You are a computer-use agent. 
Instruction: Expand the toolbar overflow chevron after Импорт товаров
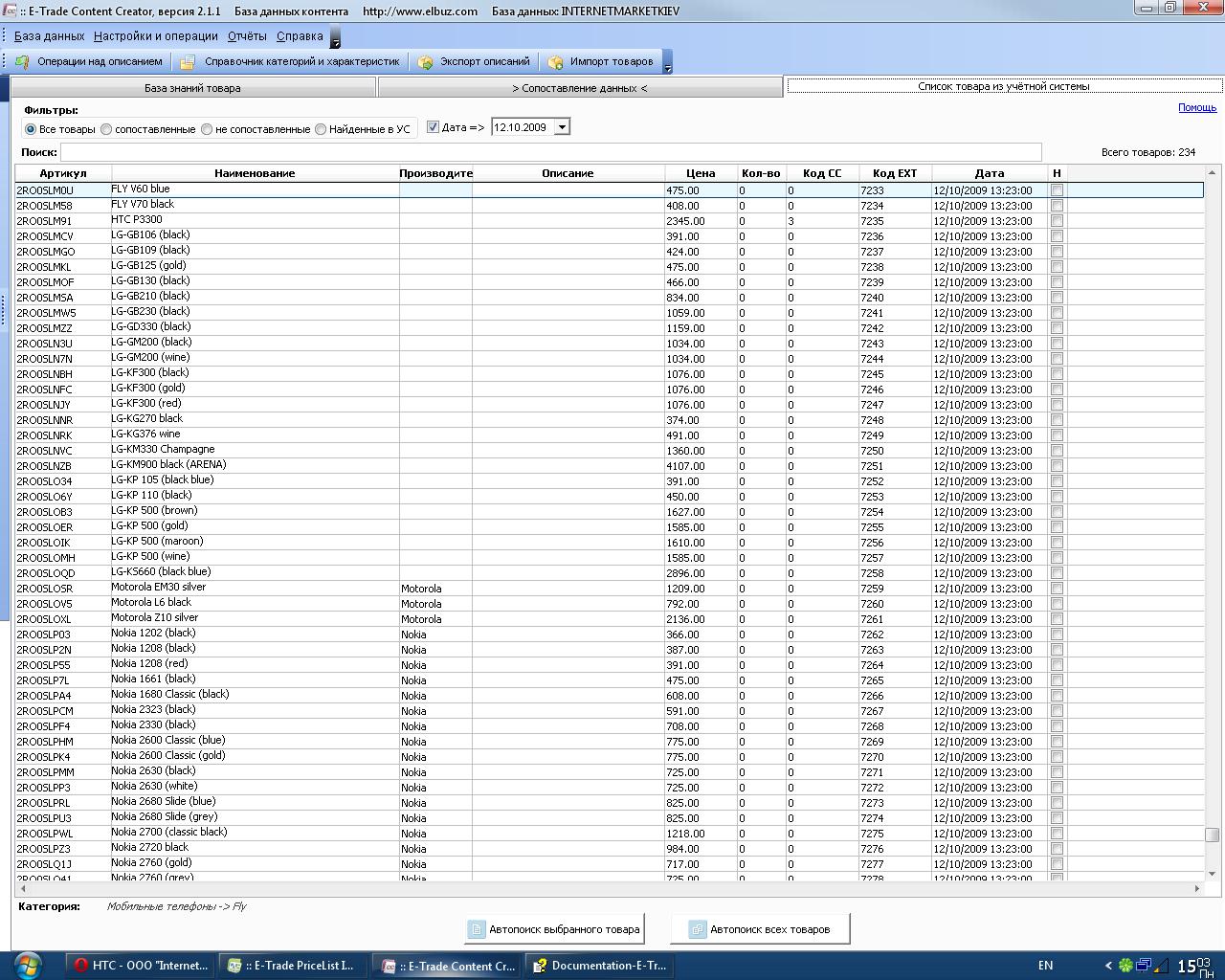(x=667, y=63)
